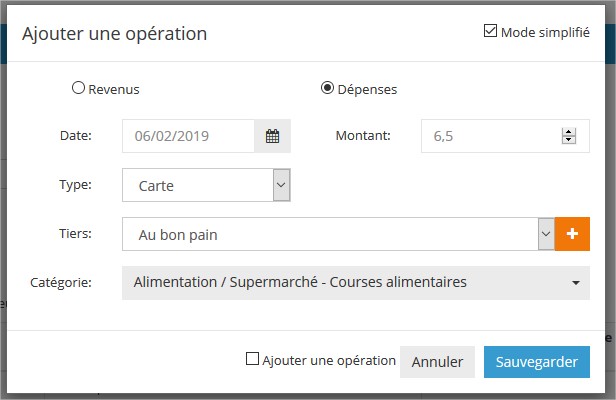The width and height of the screenshot is (616, 400).
Task: Focus the Montant amount field
Action: coord(488,136)
